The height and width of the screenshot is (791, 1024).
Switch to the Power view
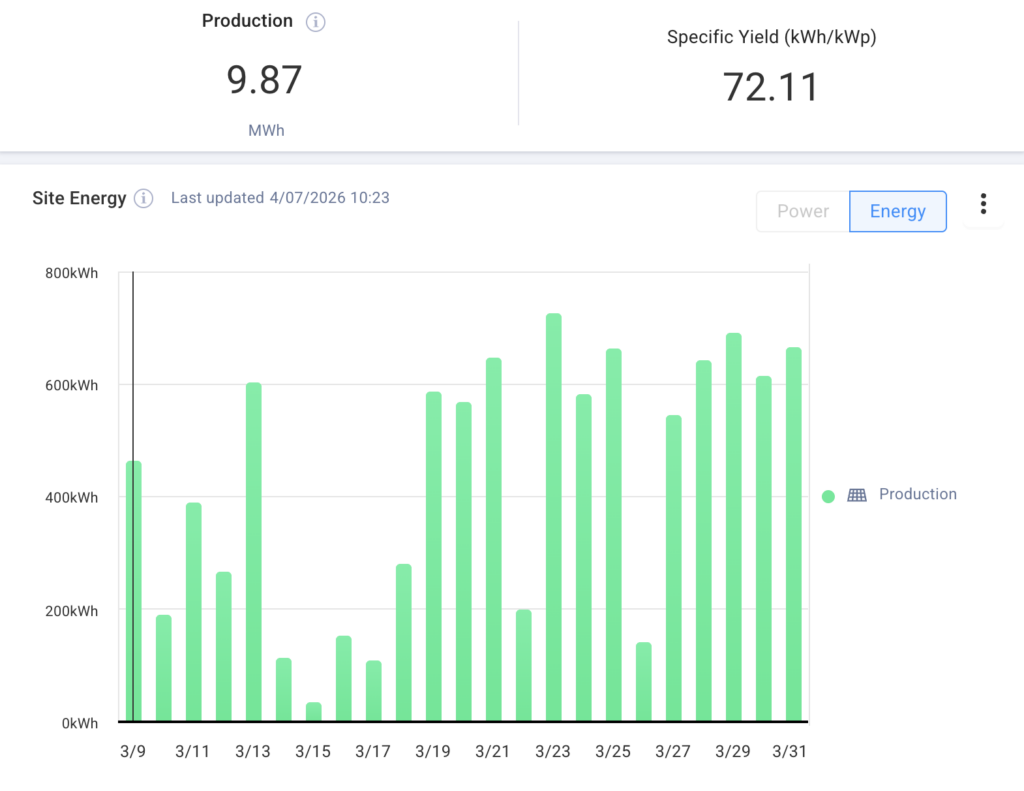pos(802,211)
